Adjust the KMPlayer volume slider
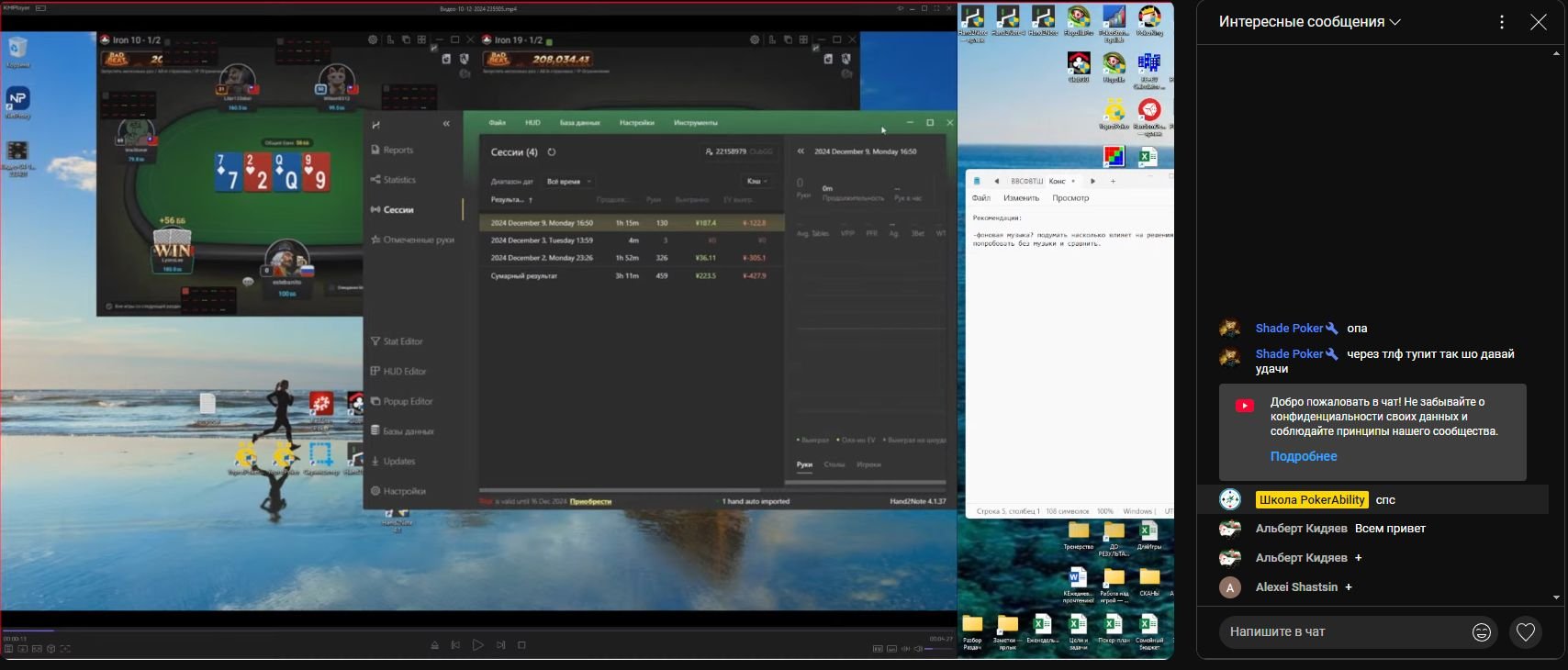The width and height of the screenshot is (1568, 670). (x=939, y=649)
